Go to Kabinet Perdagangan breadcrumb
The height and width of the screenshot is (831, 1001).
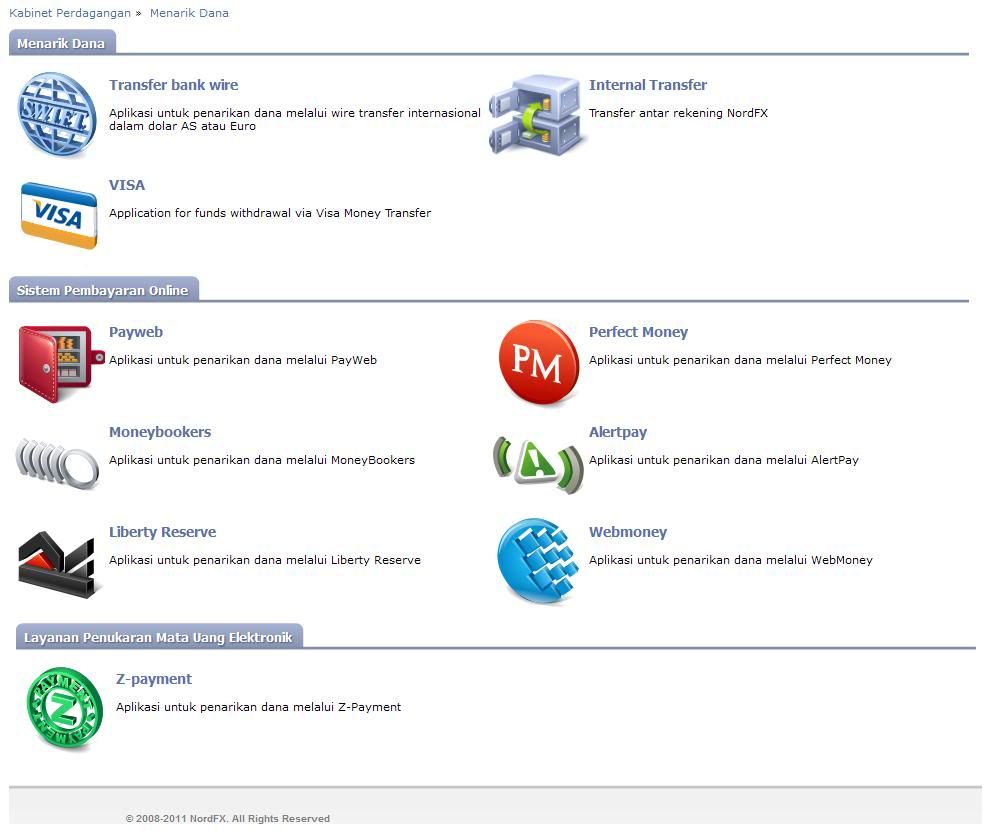(70, 13)
